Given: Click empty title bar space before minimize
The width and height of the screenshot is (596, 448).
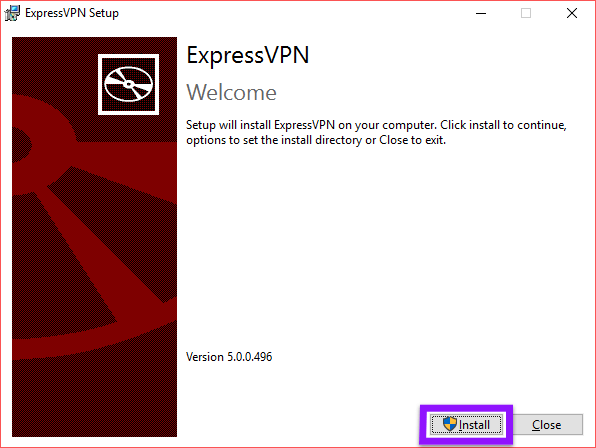Looking at the screenshot, I should pyautogui.click(x=289, y=13).
